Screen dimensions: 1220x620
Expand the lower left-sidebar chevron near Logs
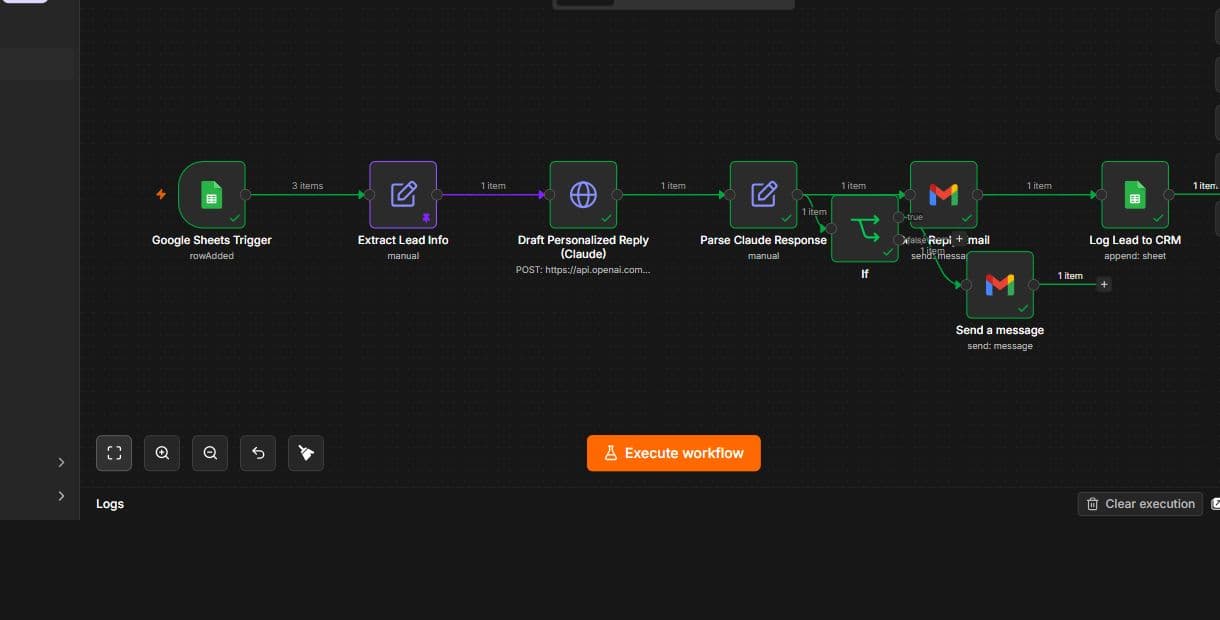coord(61,496)
